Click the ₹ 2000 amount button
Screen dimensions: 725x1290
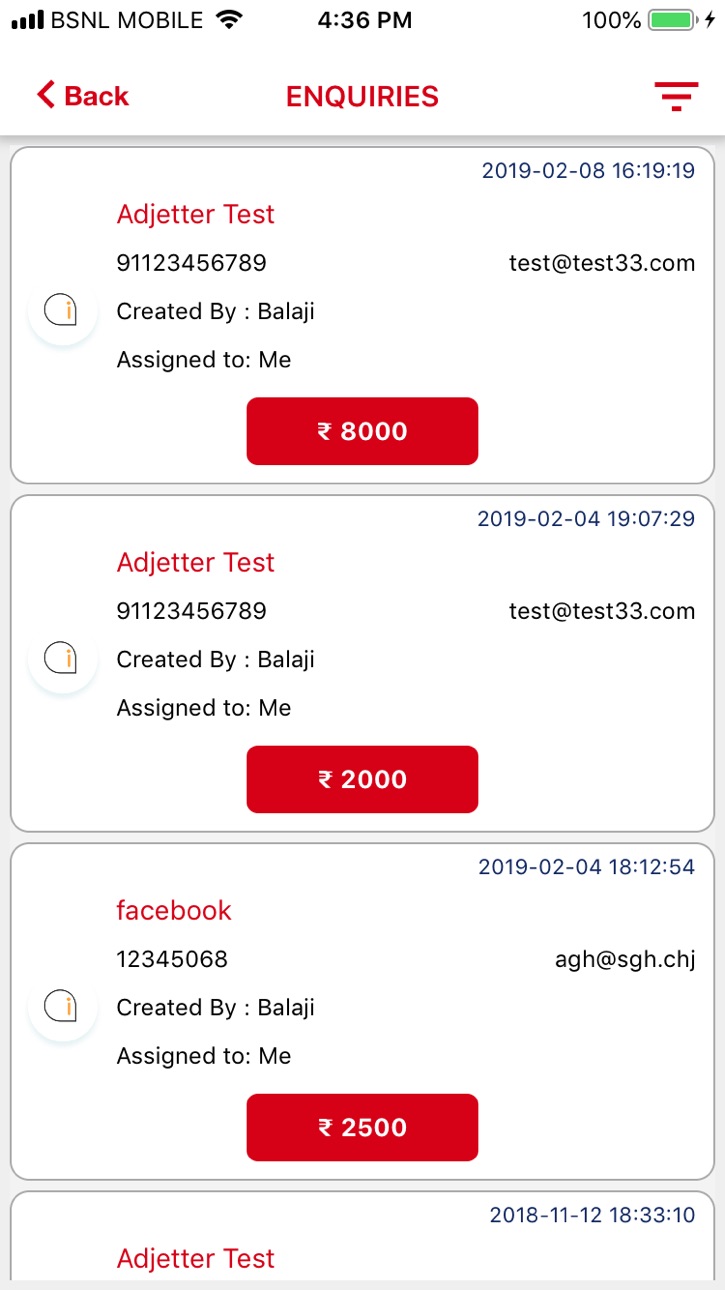[x=362, y=779]
